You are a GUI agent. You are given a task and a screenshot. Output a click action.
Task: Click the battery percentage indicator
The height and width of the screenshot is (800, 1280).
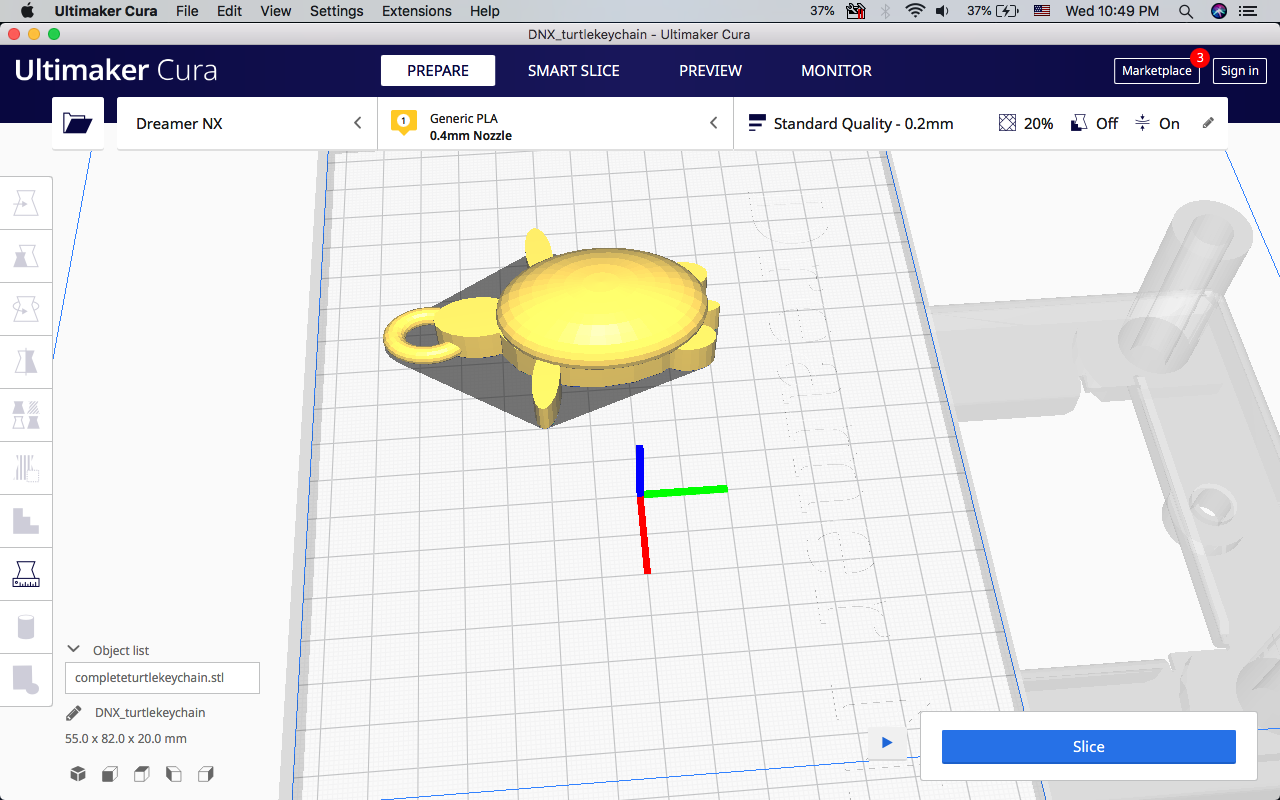click(980, 11)
